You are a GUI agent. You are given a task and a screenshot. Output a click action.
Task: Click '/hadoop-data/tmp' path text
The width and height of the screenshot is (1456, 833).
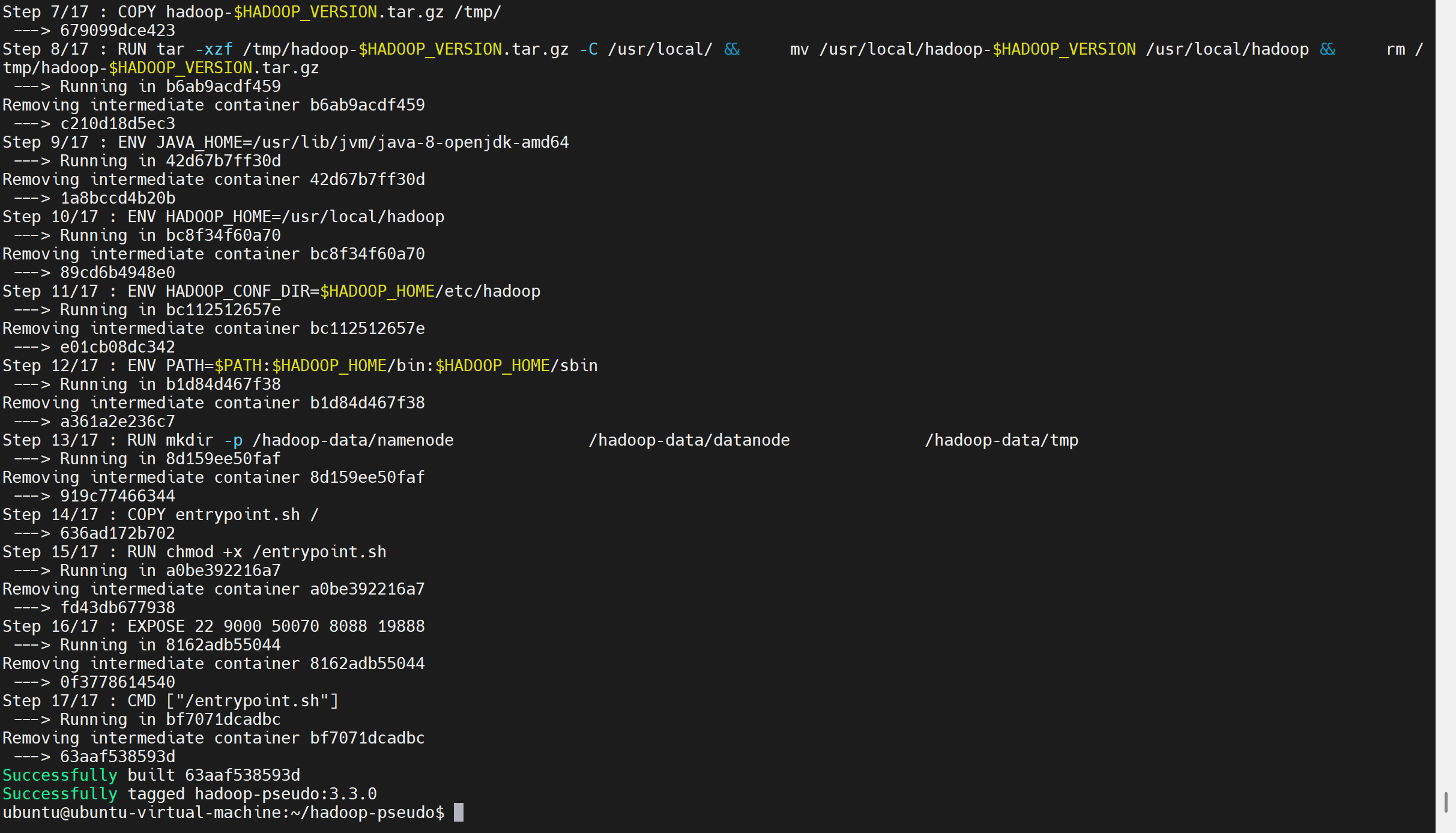[x=1001, y=440]
